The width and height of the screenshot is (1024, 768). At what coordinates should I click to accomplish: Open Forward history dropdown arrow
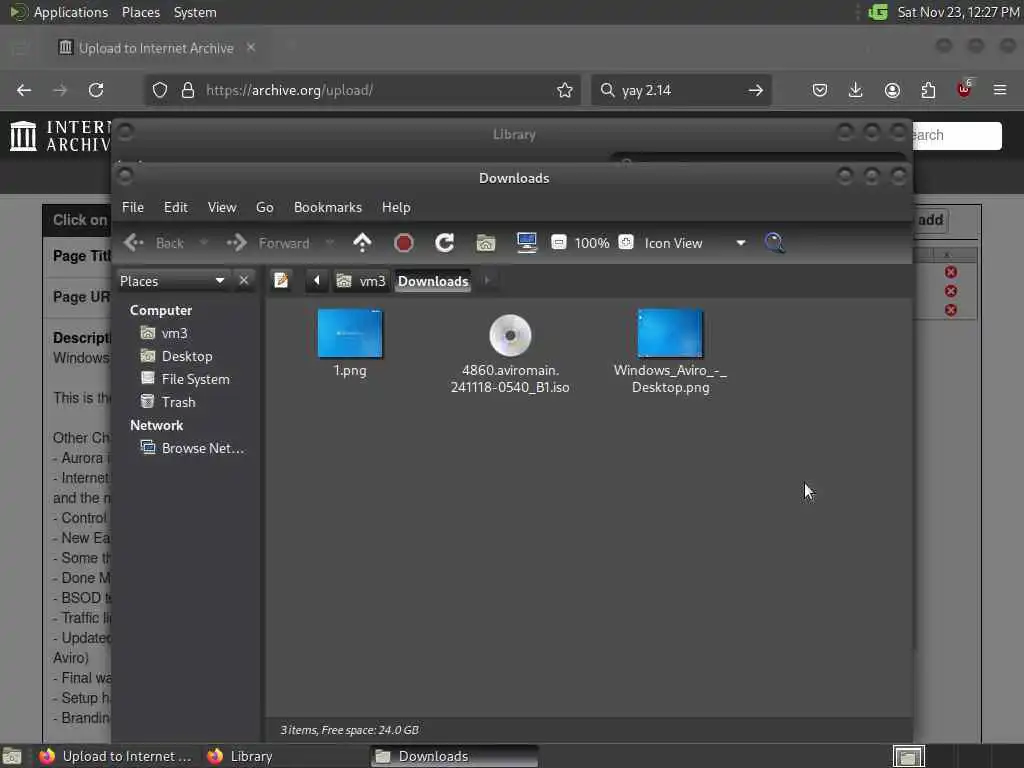click(330, 243)
